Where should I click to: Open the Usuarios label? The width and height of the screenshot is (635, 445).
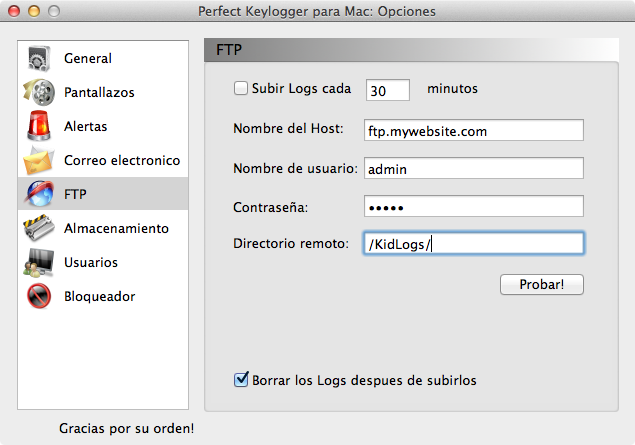point(91,262)
